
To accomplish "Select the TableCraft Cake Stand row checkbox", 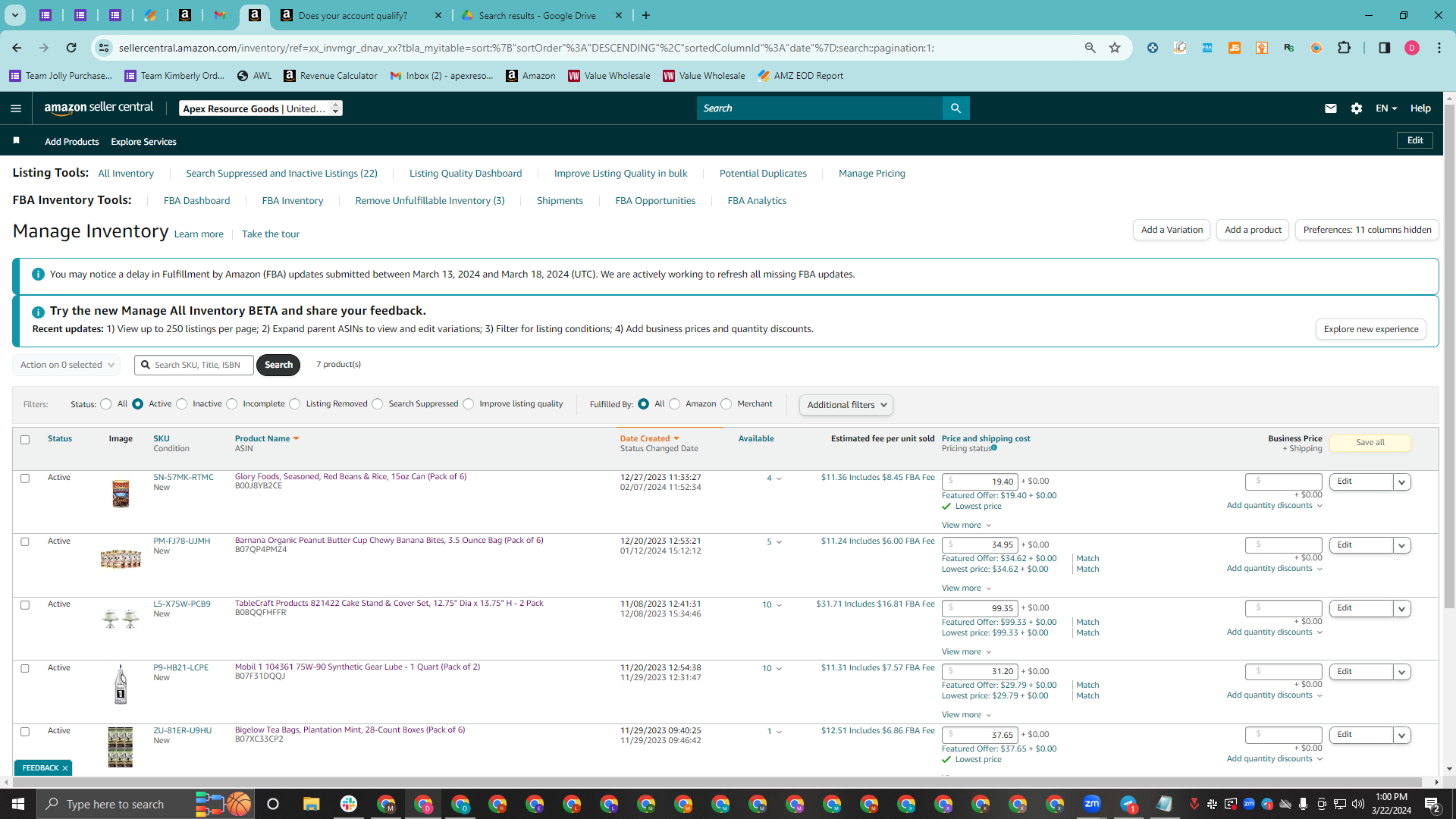I will [x=25, y=605].
